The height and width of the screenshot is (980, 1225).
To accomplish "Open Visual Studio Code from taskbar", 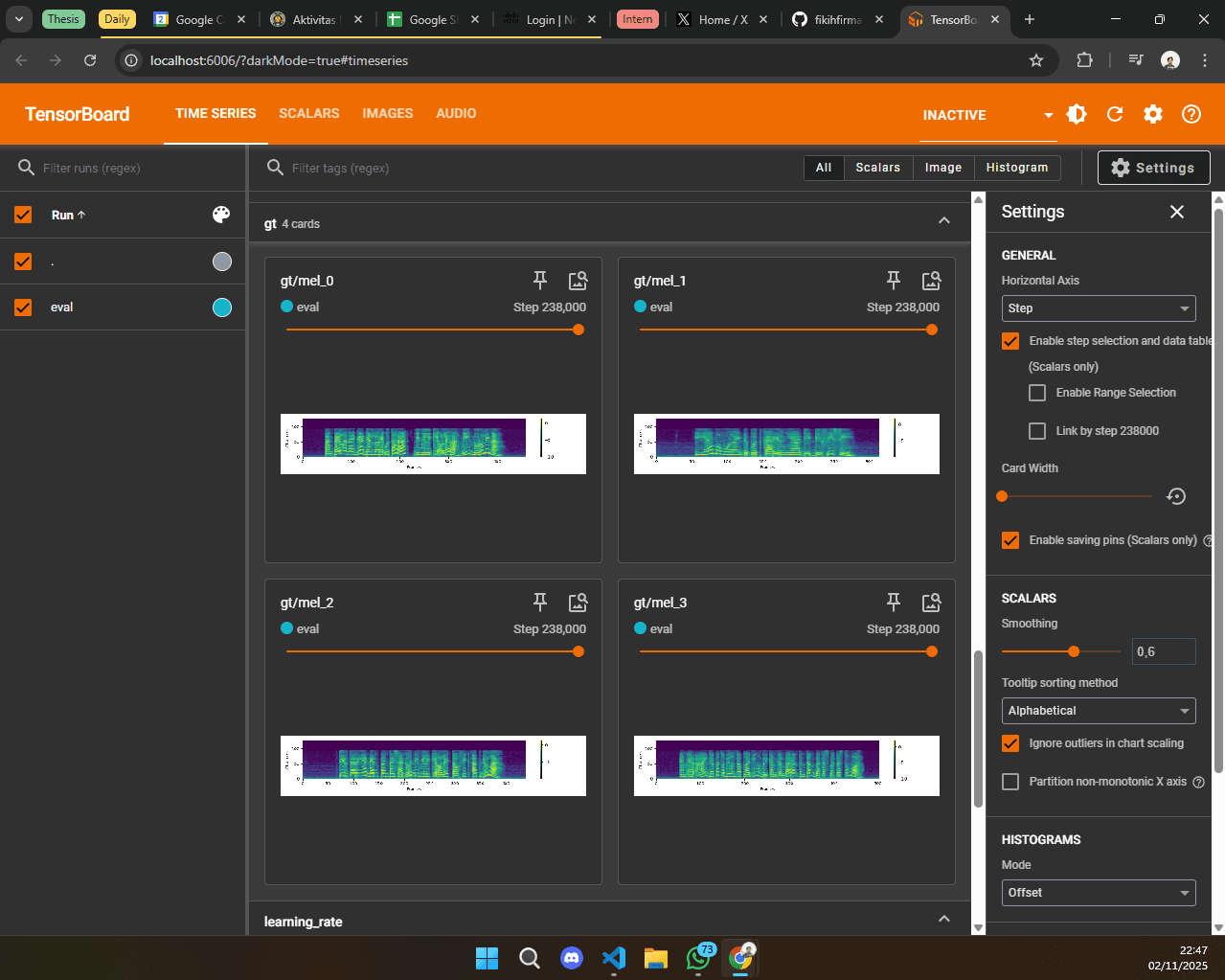I will pos(614,958).
